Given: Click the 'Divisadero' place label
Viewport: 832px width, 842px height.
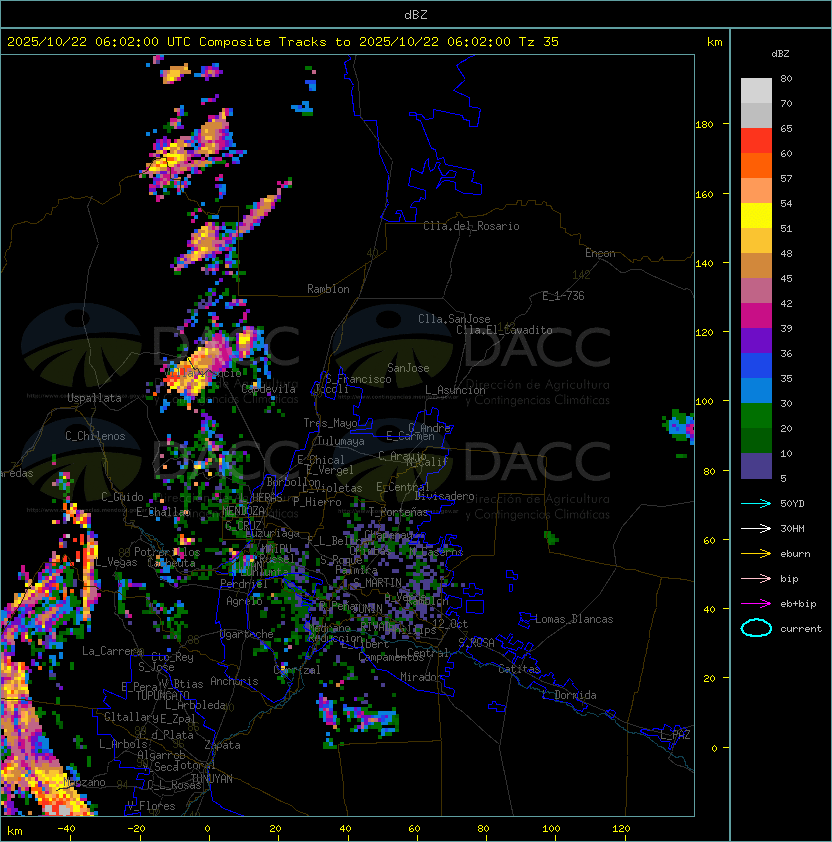Looking at the screenshot, I should (444, 496).
